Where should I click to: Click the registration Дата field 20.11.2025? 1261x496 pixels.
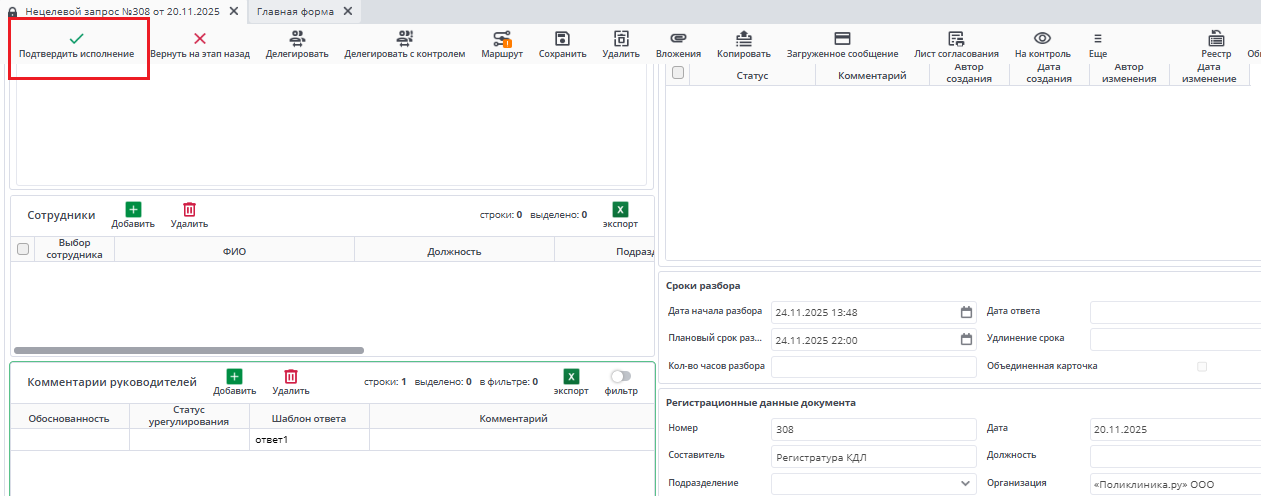point(1175,429)
